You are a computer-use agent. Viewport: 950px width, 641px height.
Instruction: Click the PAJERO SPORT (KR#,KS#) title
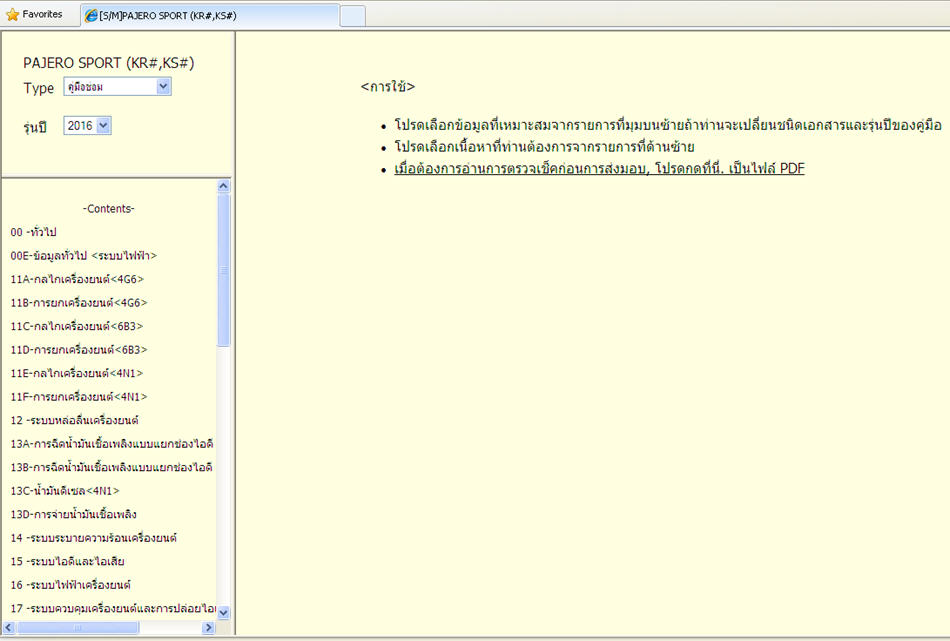108,63
